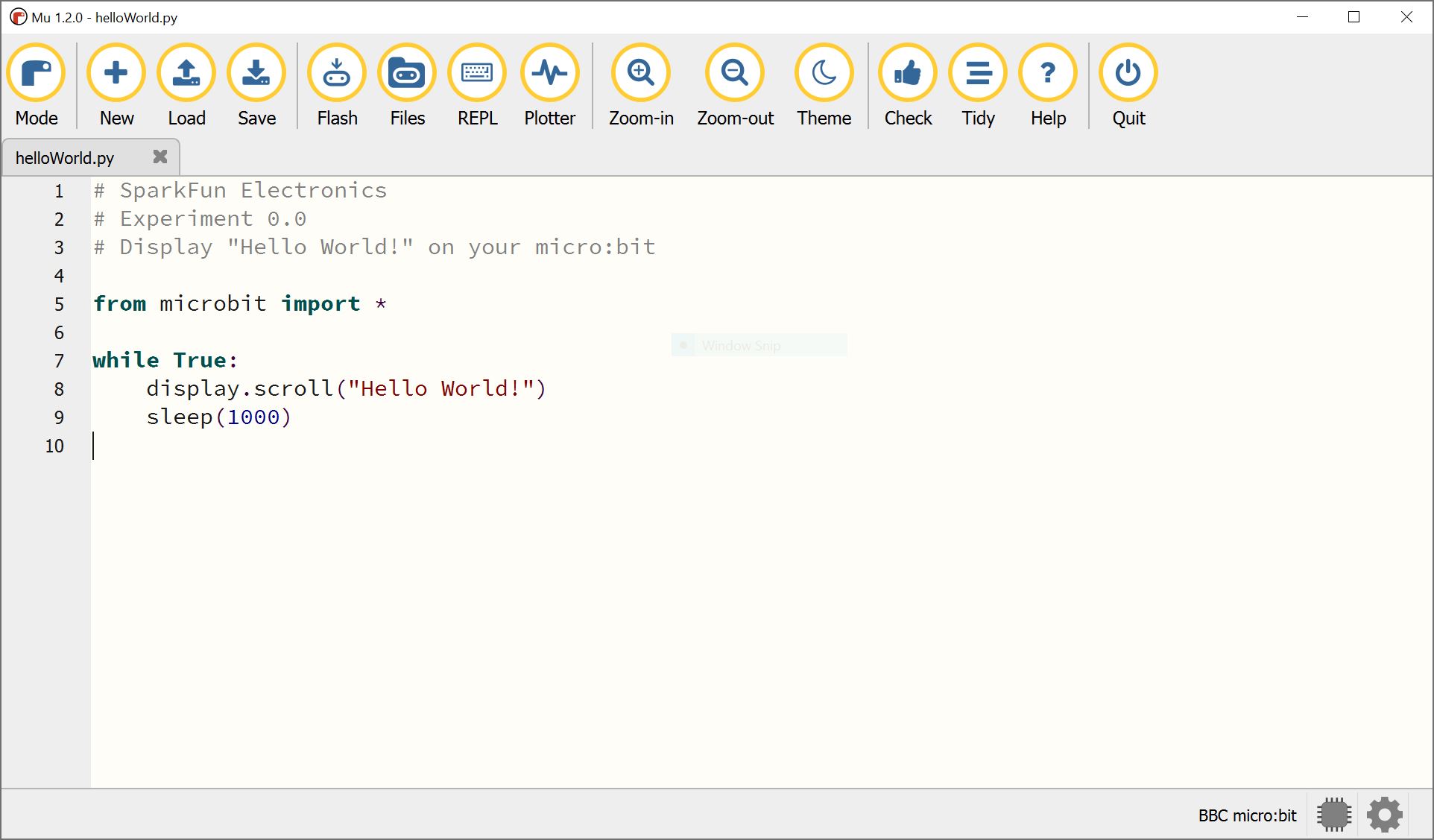
Task: Minimize the Mu window
Action: pos(1303,17)
